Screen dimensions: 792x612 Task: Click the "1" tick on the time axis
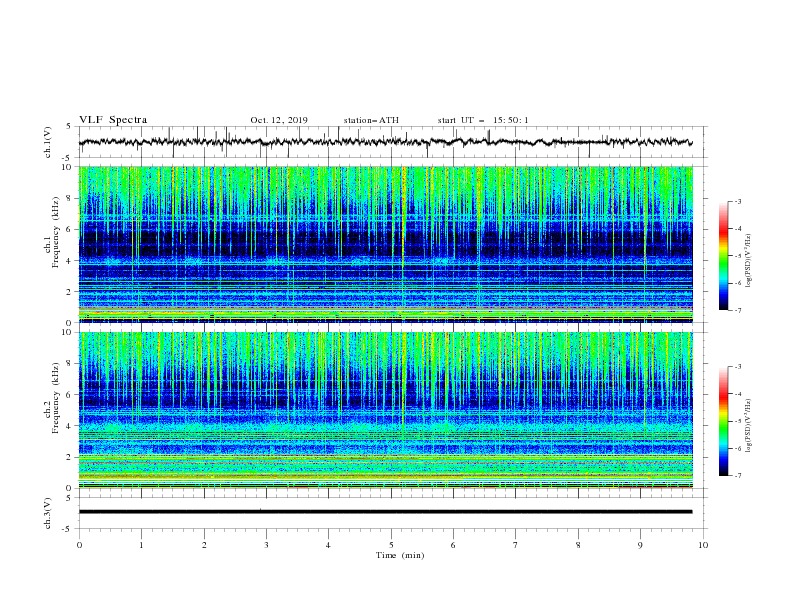141,545
